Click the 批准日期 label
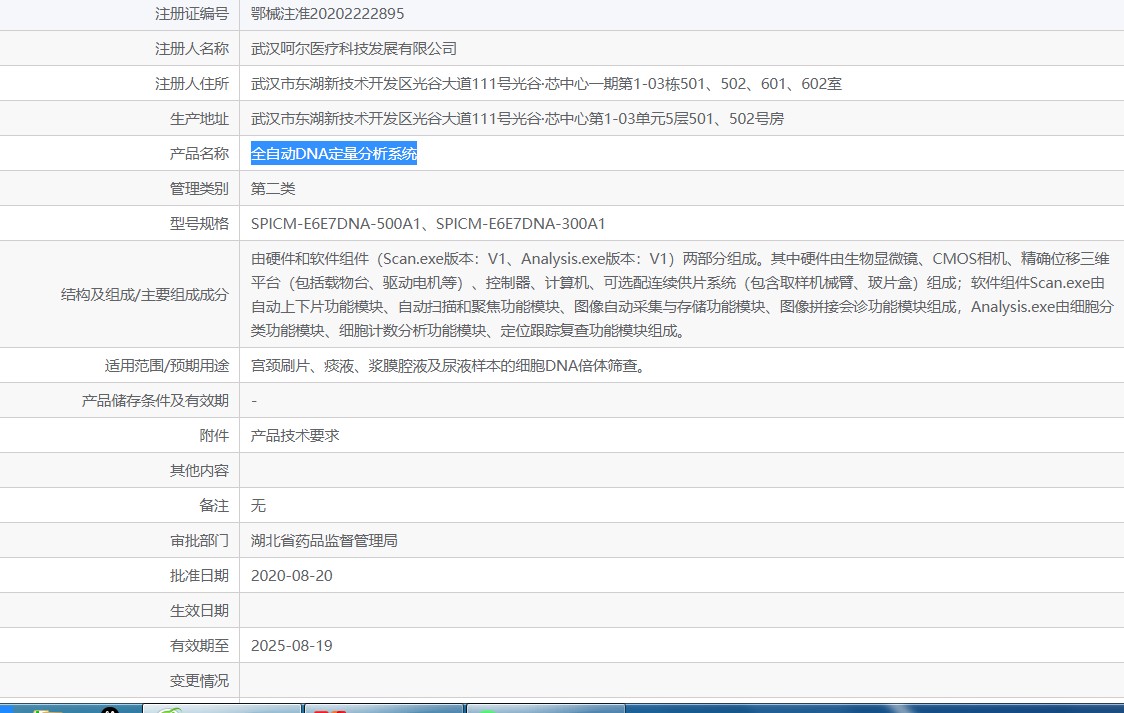The height and width of the screenshot is (713, 1124). click(x=199, y=576)
